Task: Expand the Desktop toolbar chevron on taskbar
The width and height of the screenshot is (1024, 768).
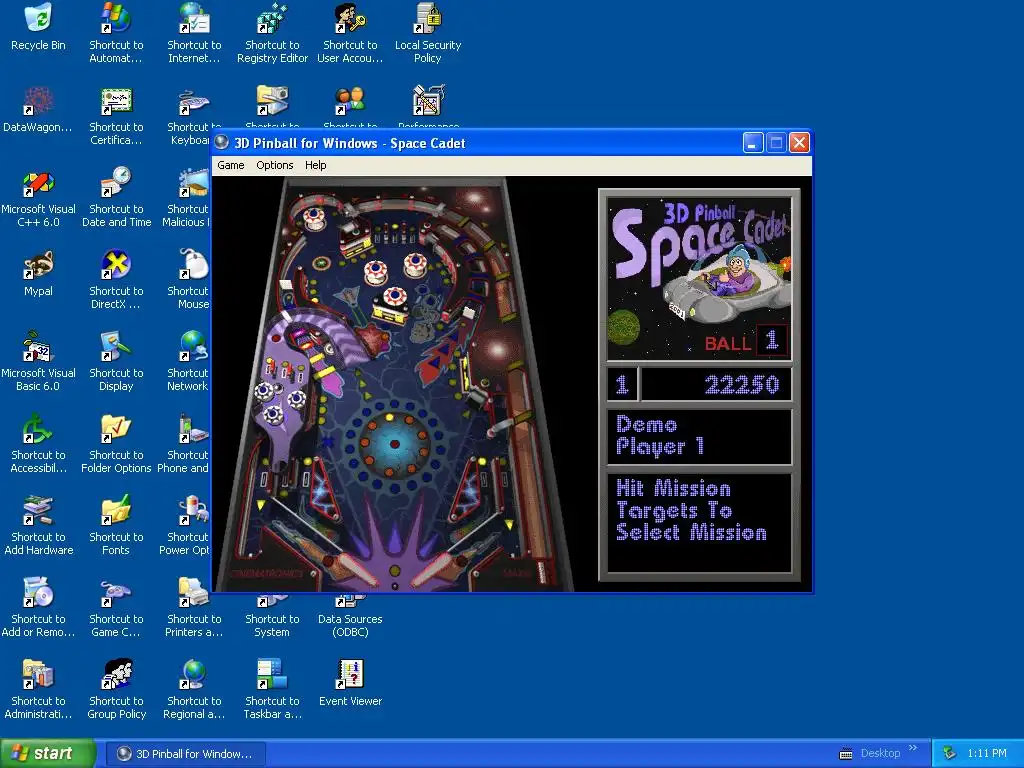Action: point(913,748)
